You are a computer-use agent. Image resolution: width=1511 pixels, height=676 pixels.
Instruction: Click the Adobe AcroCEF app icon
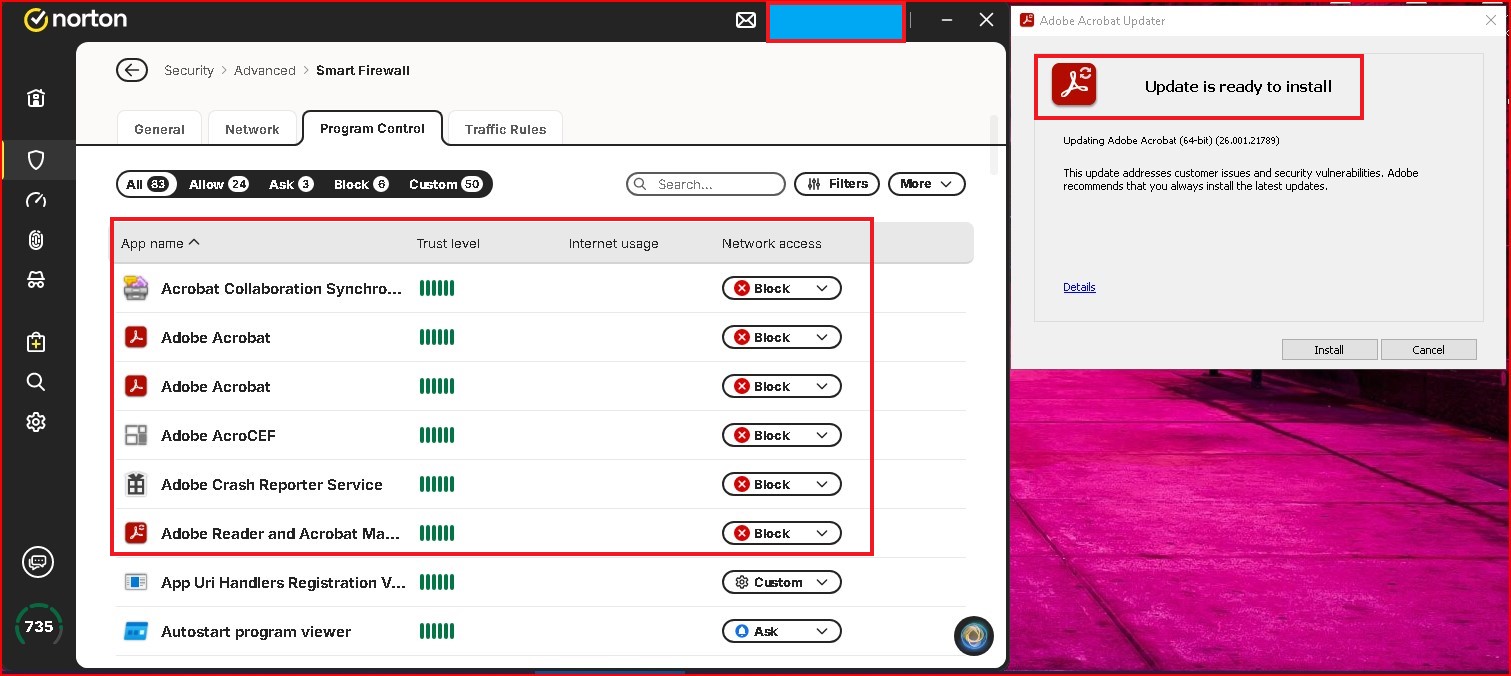click(x=136, y=436)
